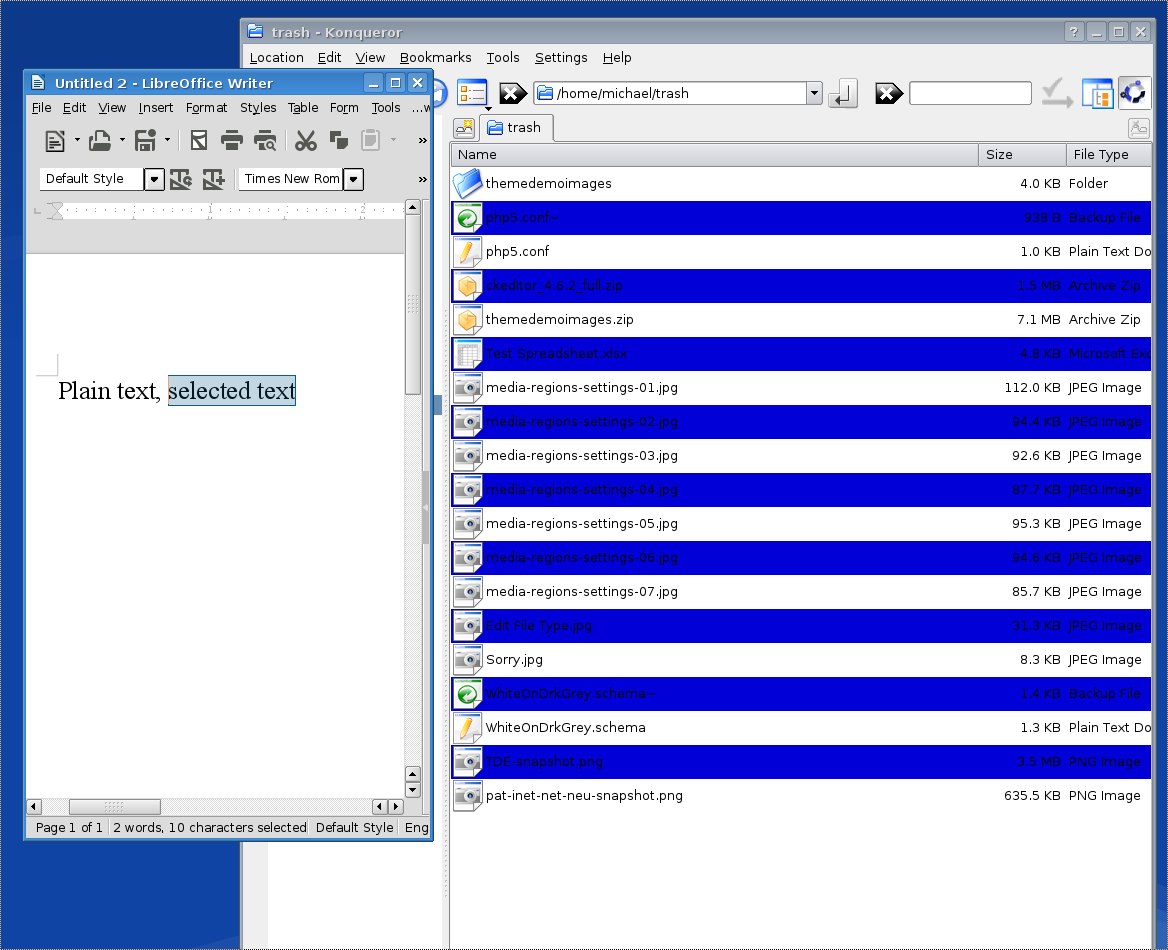Click Open file icon in Writer toolbar

coord(100,141)
